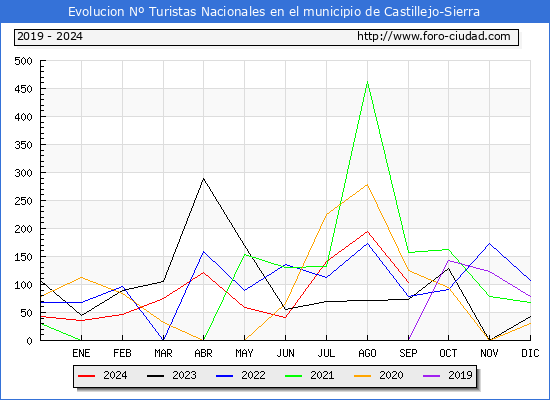Click the green 2021 legend color line

pyautogui.click(x=294, y=376)
